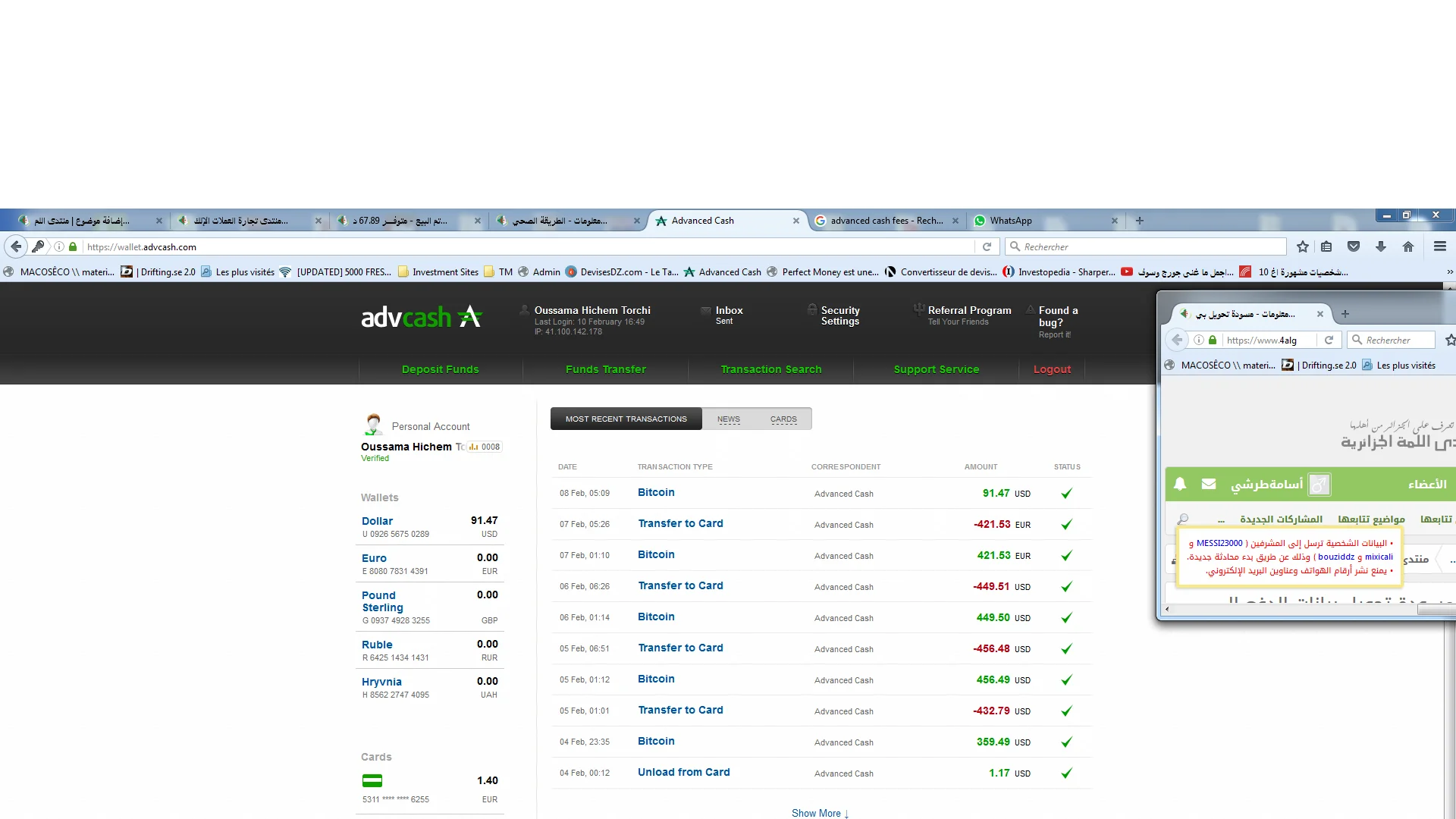Image resolution: width=1456 pixels, height=819 pixels.
Task: Open bookmarks list icon in toolbar
Action: [1326, 246]
